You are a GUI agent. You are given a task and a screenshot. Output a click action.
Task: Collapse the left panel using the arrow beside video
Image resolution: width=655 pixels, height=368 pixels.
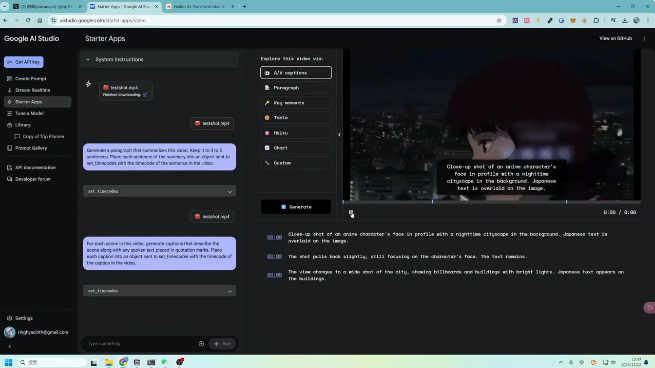pyautogui.click(x=339, y=135)
